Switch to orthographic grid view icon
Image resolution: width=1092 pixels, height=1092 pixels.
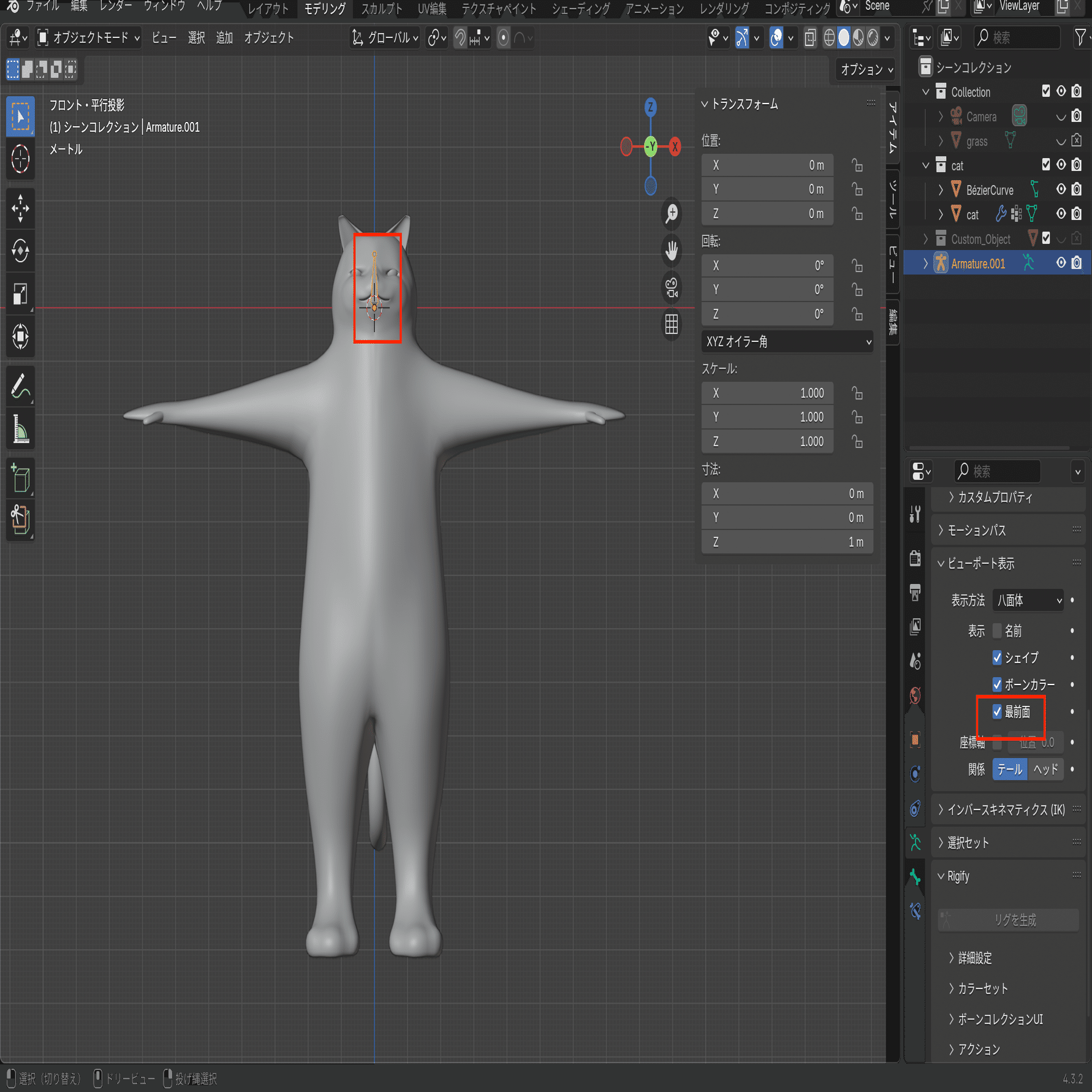[672, 324]
